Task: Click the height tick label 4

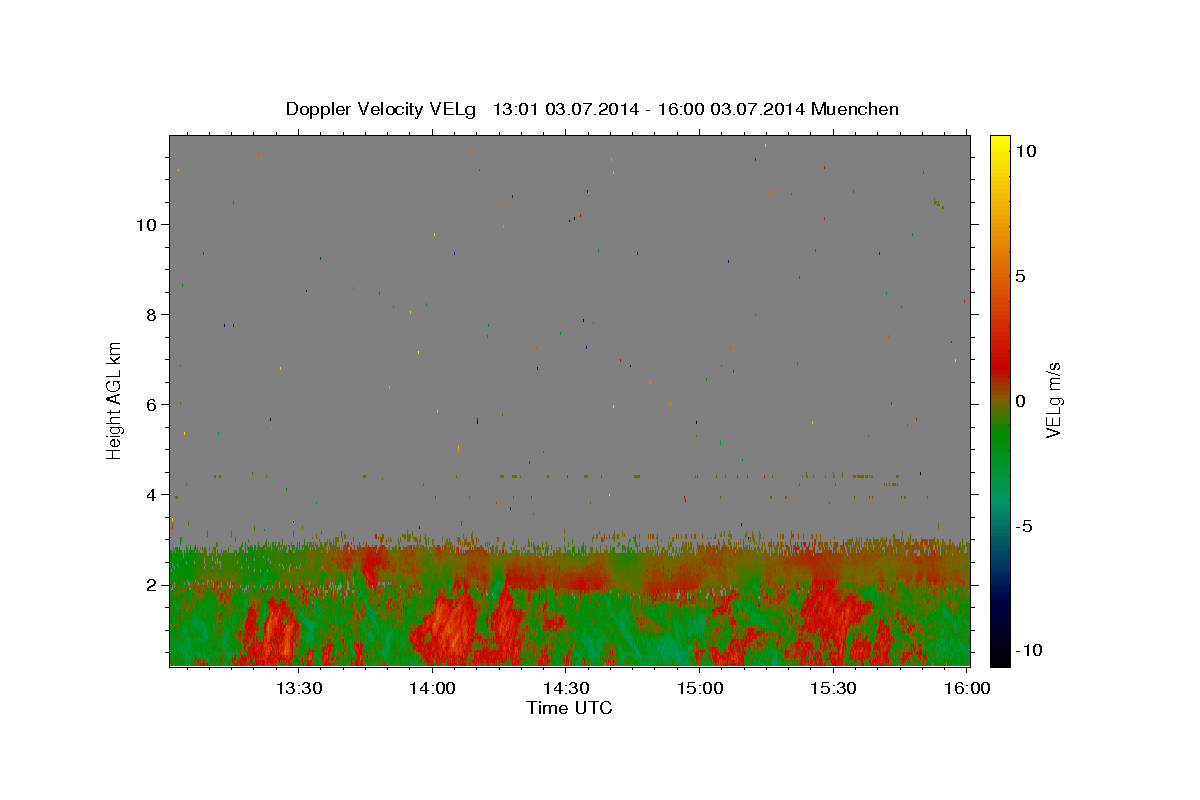Action: 153,494
